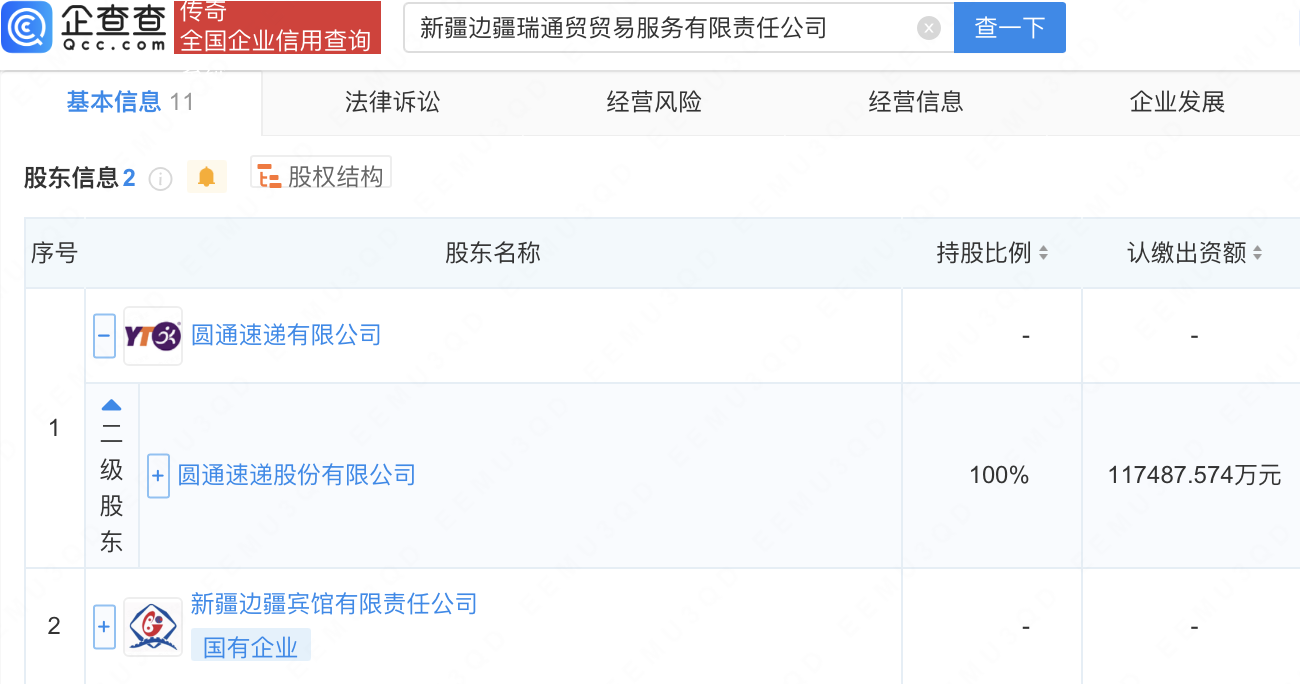1300x684 pixels.
Task: Expand the 新疆边疆宾馆有限责任公司 row
Action: 105,627
